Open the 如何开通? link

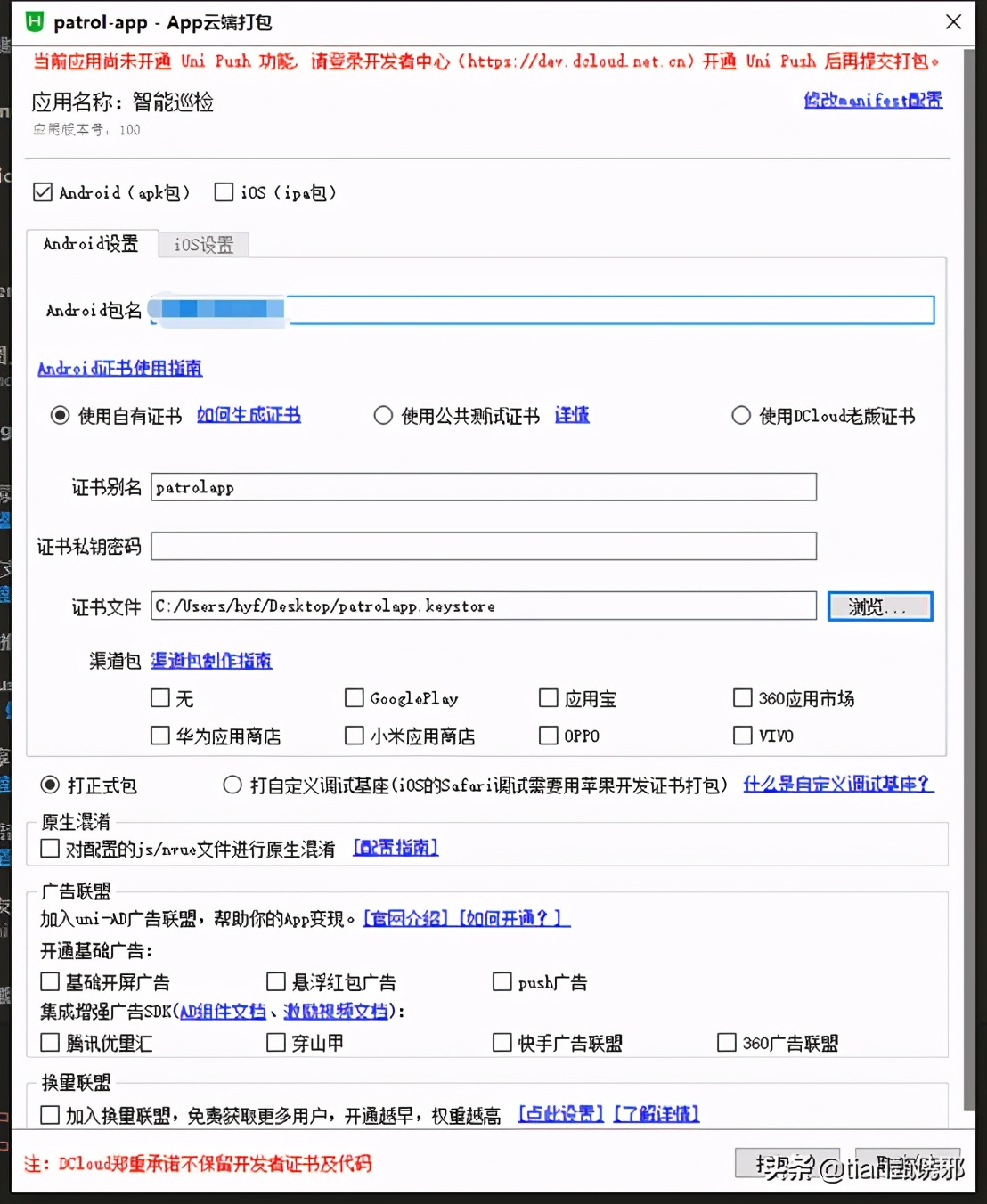click(x=514, y=918)
